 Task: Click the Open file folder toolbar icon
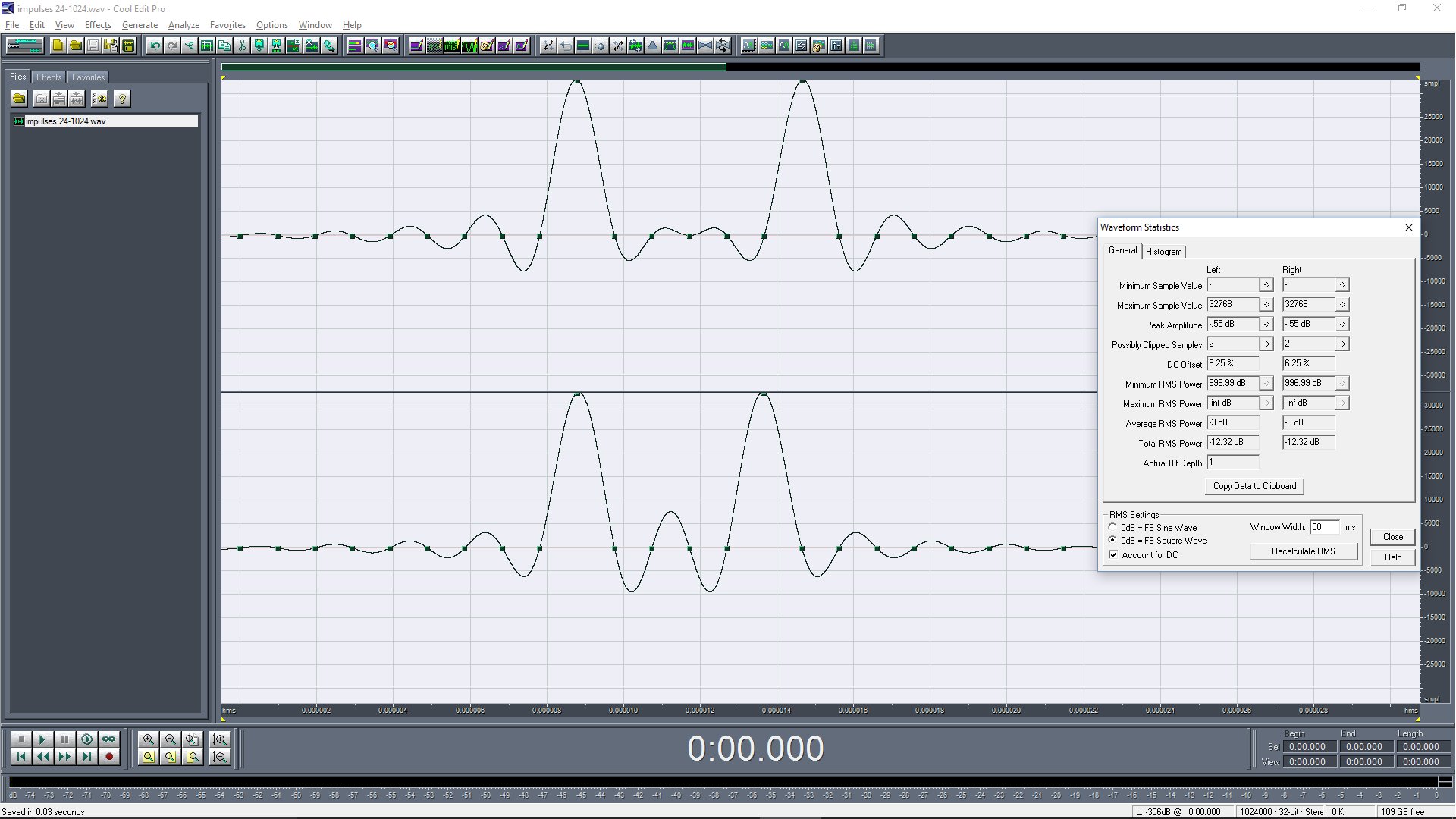pos(76,45)
